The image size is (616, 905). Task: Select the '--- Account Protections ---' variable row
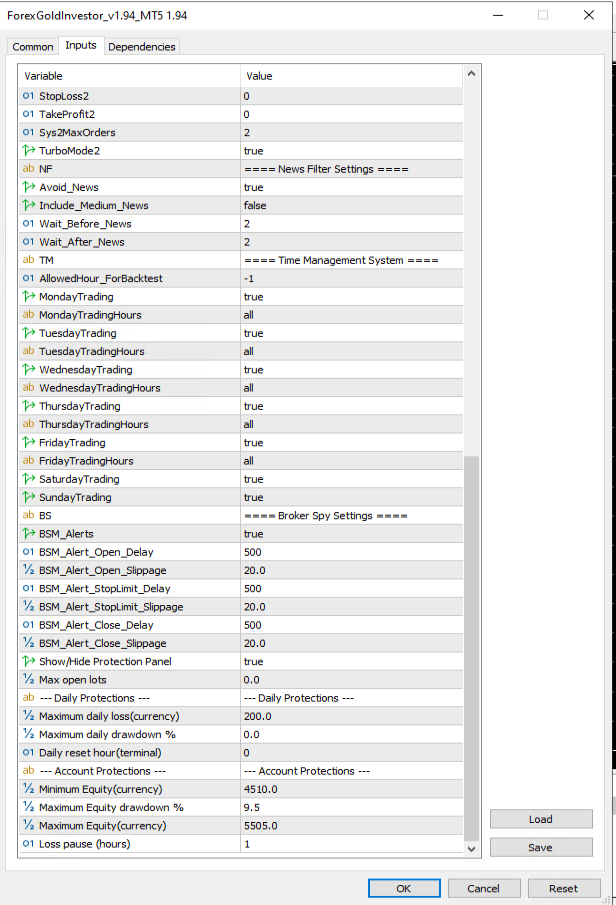pos(103,771)
